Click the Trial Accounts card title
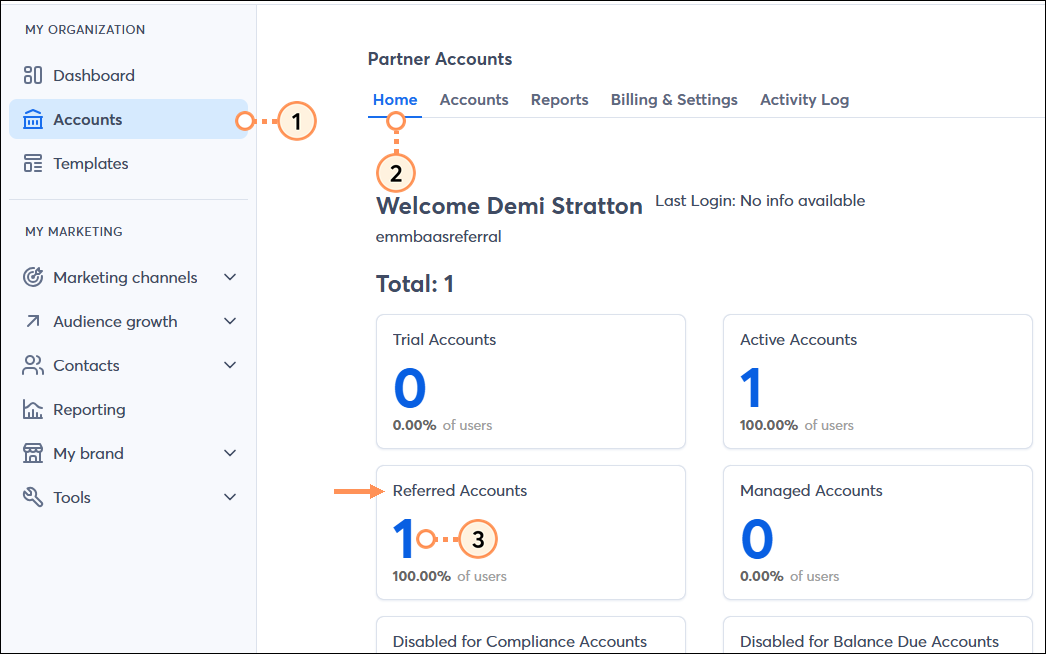Screen dimensions: 1046x654 point(444,340)
